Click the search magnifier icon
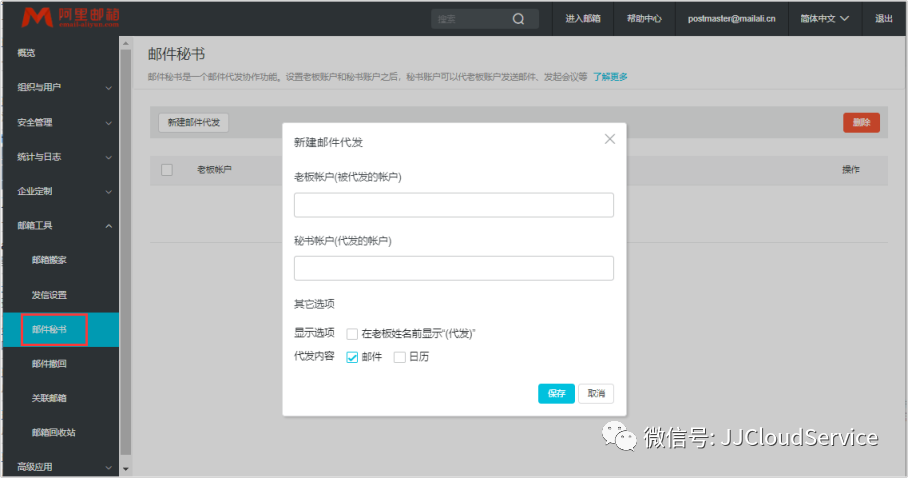This screenshot has width=908, height=478. tap(518, 19)
